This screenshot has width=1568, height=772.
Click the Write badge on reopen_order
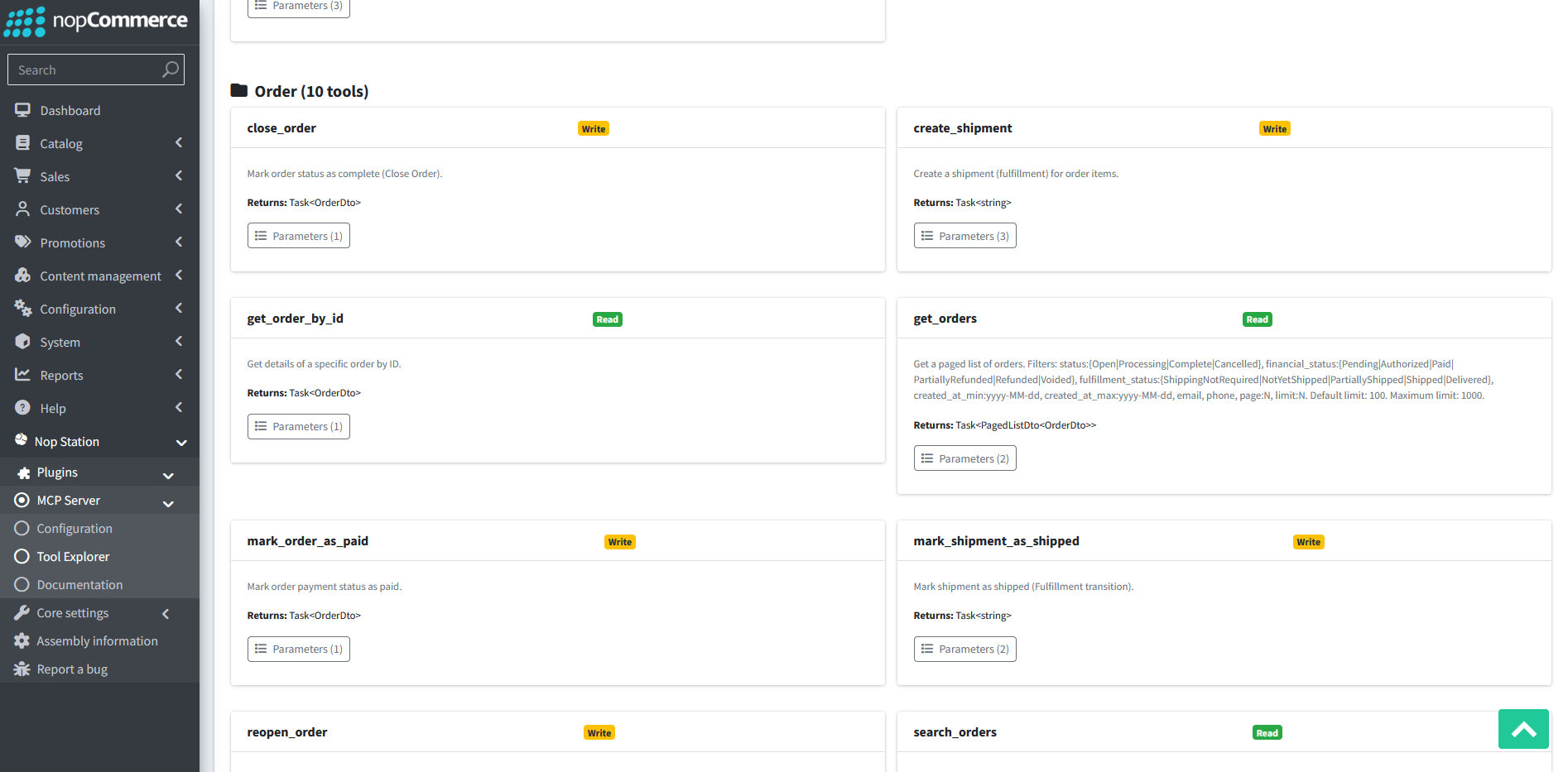[599, 732]
